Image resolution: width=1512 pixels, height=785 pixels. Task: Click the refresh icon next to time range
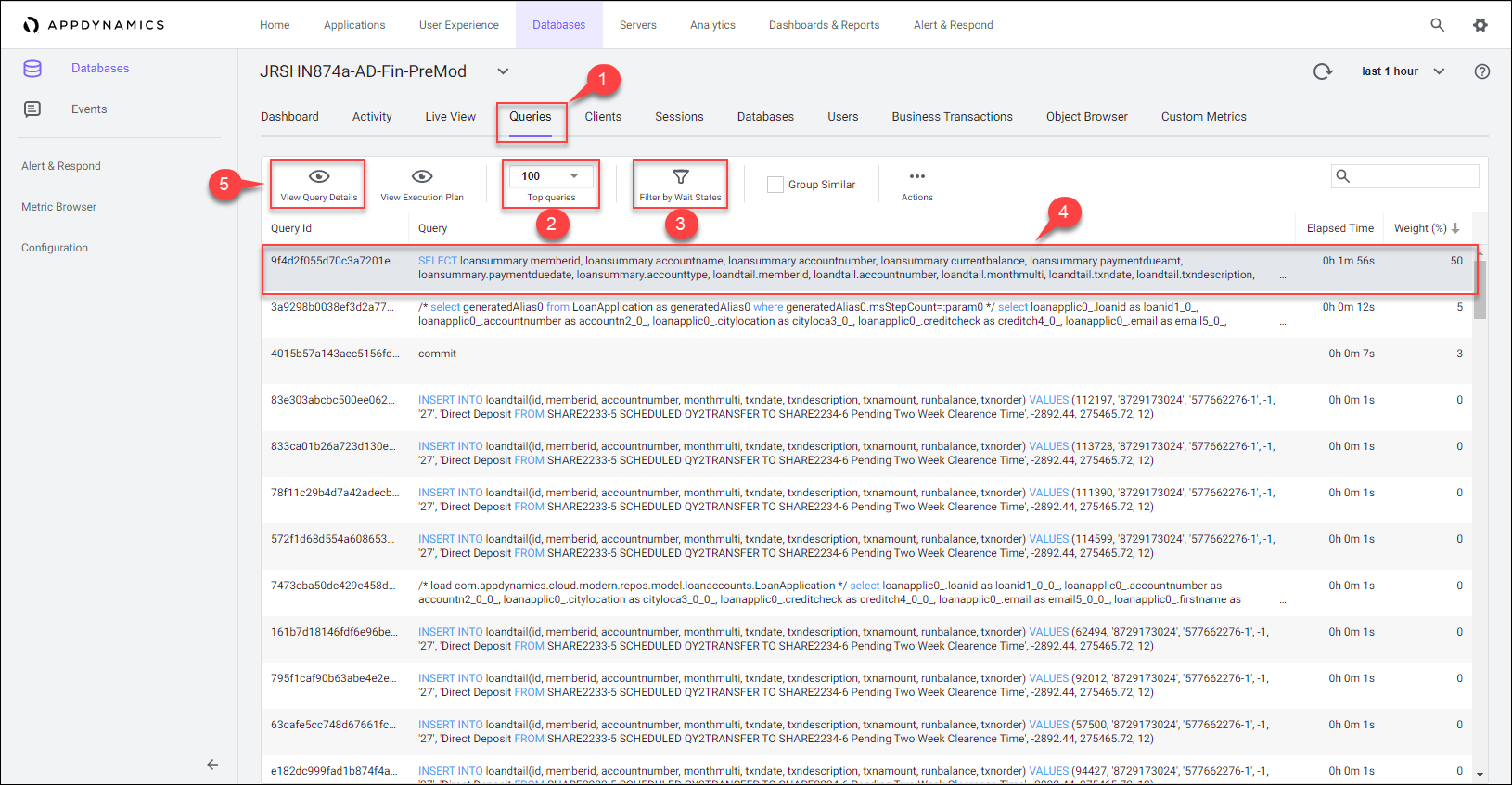[x=1323, y=71]
